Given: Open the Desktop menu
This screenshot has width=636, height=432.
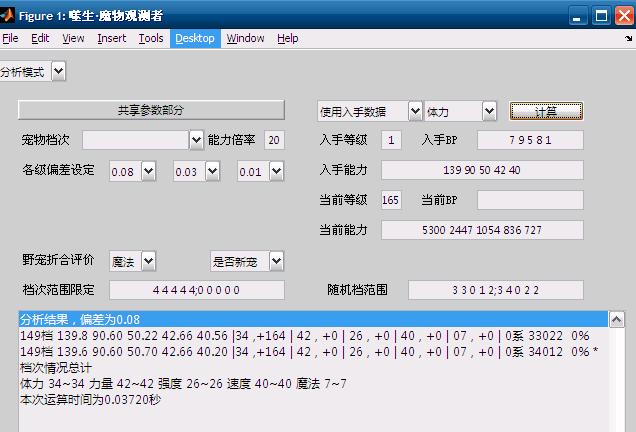Looking at the screenshot, I should tap(194, 38).
